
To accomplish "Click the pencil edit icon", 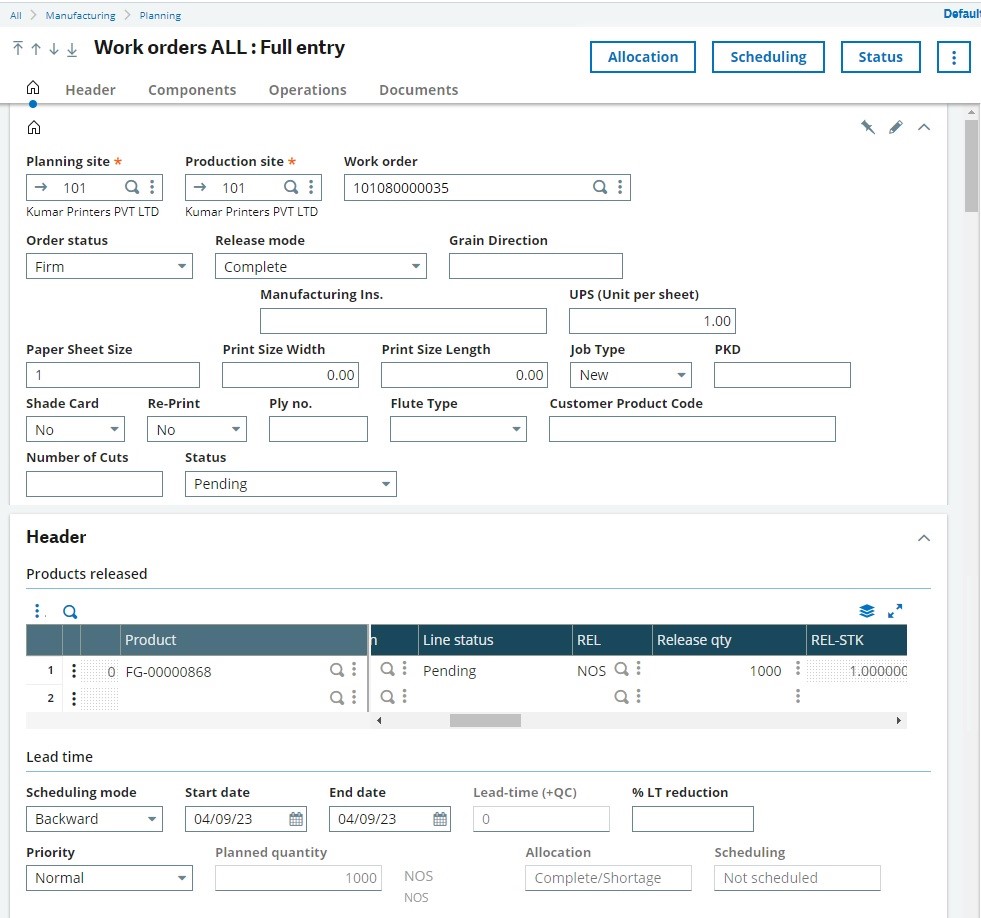I will point(896,127).
